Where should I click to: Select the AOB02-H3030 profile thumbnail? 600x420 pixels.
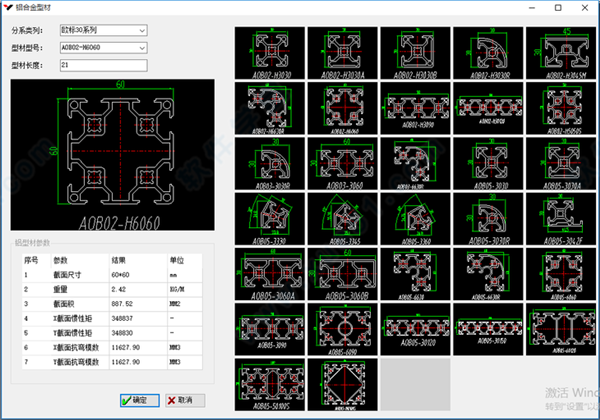coord(270,53)
